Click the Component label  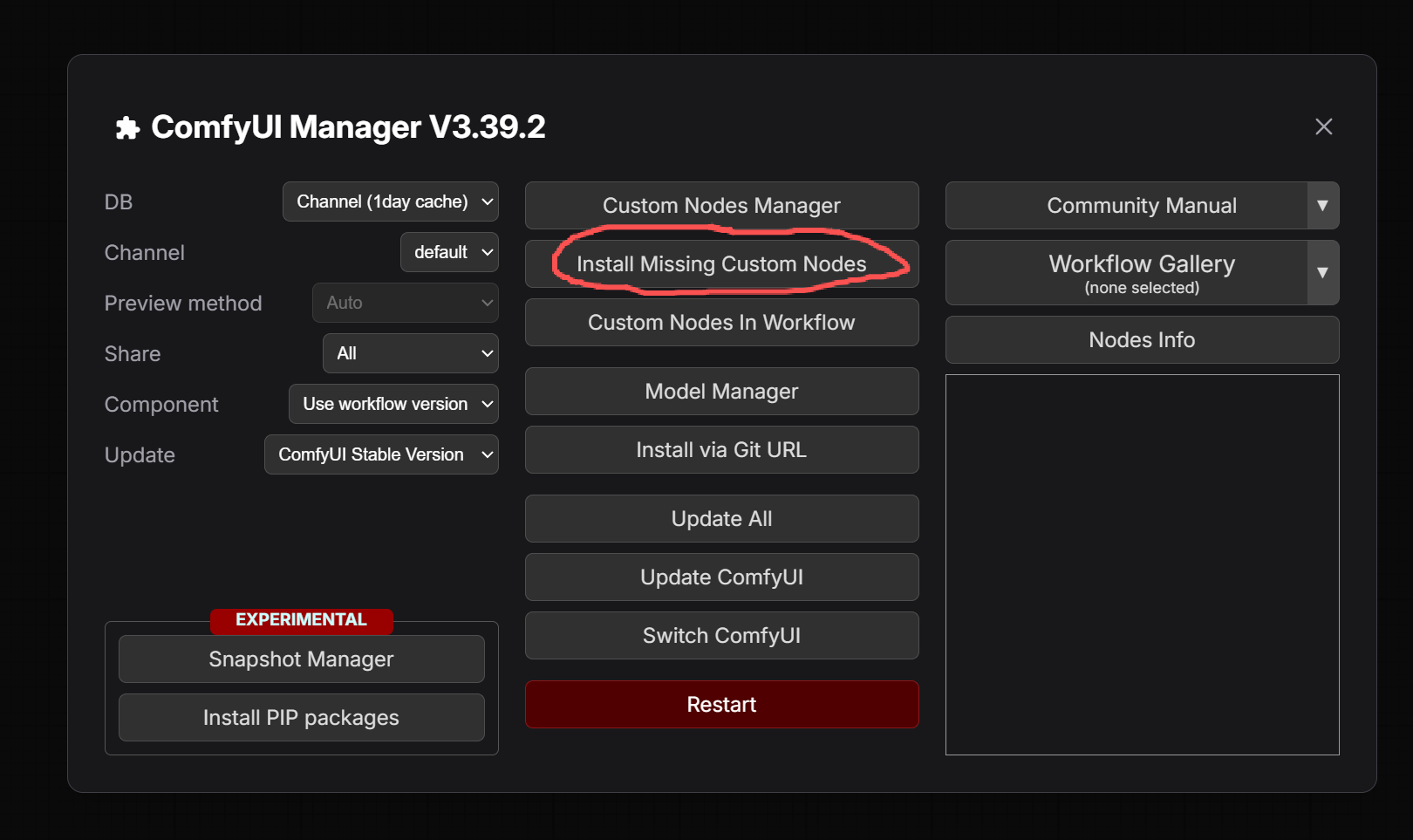[161, 404]
